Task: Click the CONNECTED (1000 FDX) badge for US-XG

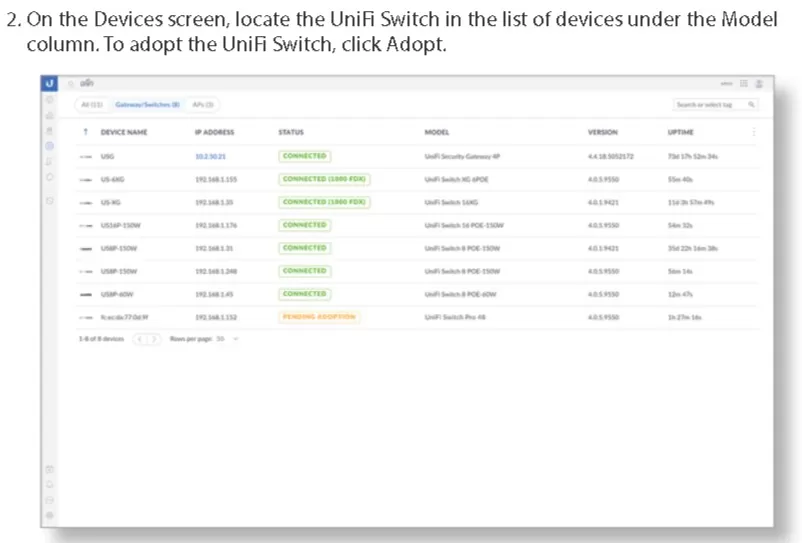Action: click(x=324, y=202)
